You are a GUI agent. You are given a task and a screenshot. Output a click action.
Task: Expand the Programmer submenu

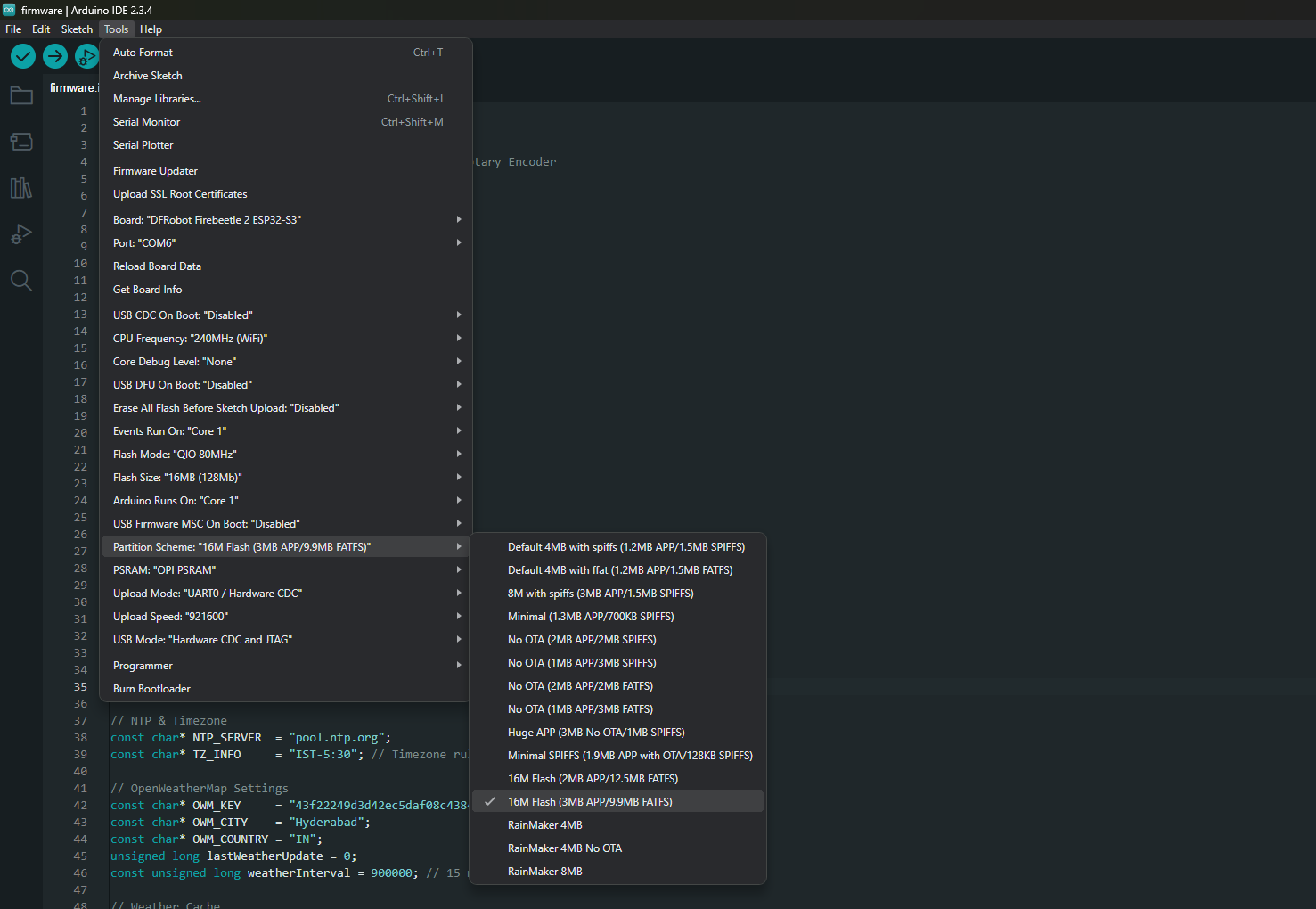pos(286,666)
